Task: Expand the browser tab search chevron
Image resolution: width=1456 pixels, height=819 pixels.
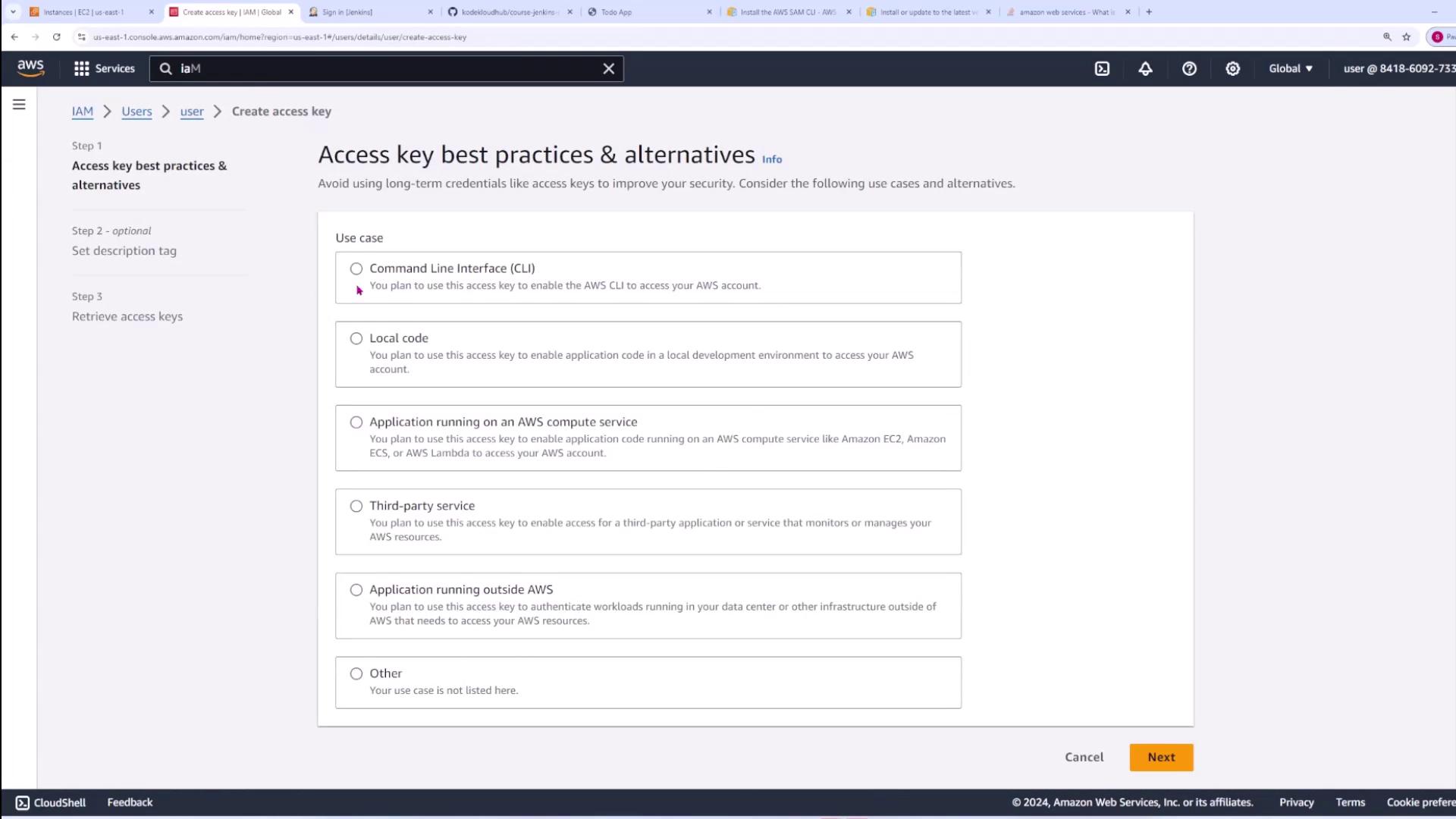Action: point(13,12)
